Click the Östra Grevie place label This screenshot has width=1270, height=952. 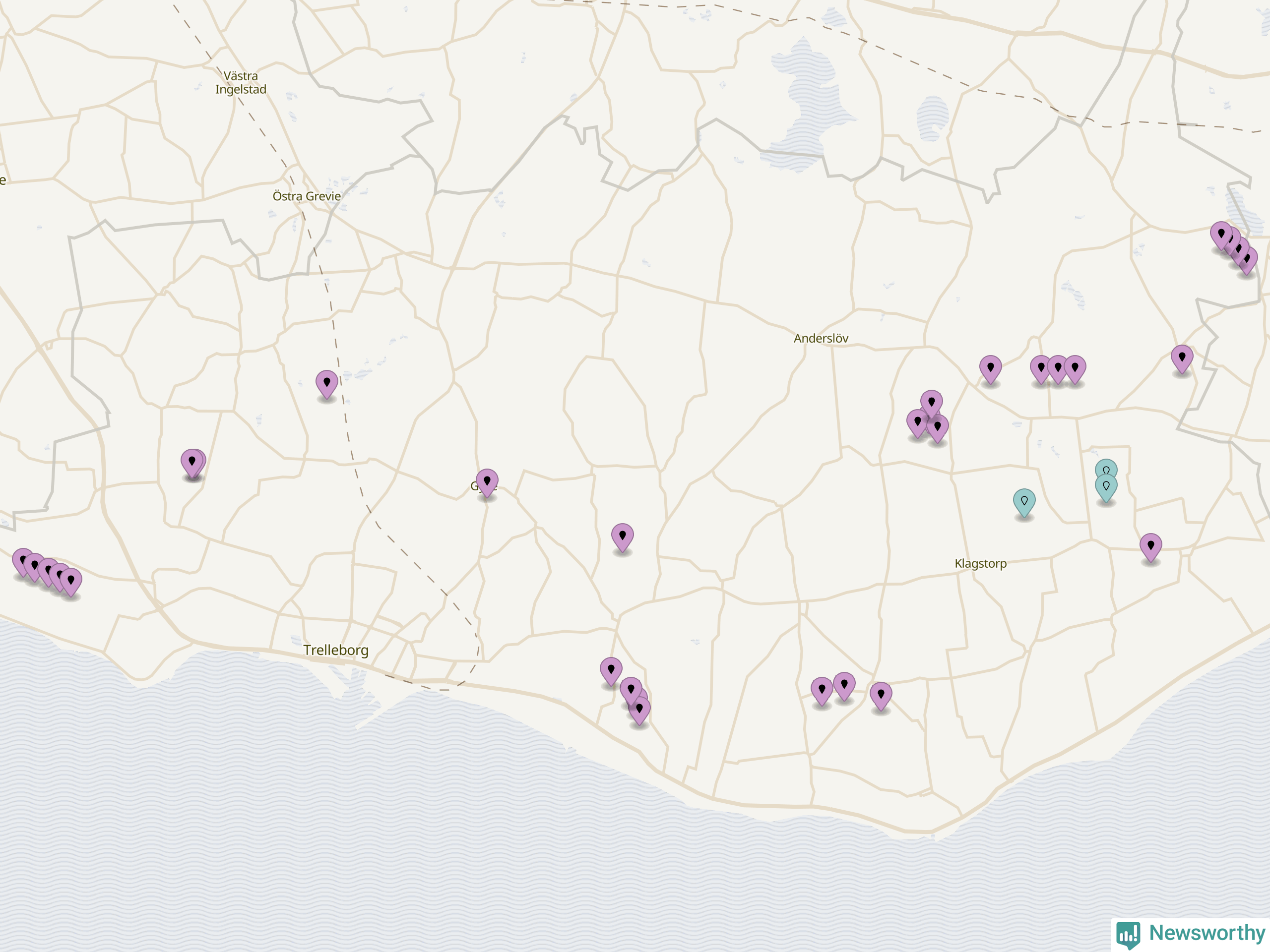point(307,196)
